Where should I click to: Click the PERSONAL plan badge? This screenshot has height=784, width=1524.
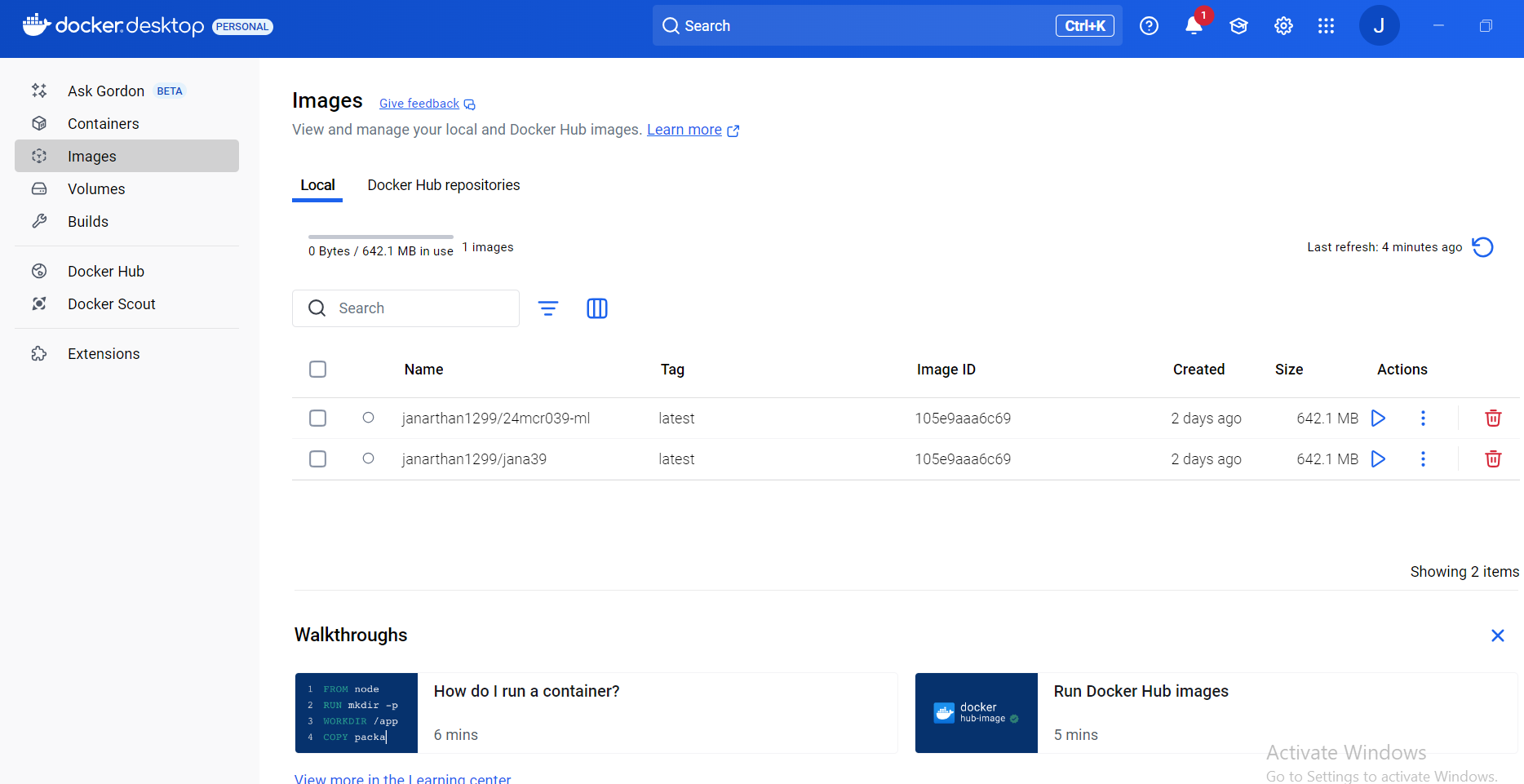click(242, 27)
